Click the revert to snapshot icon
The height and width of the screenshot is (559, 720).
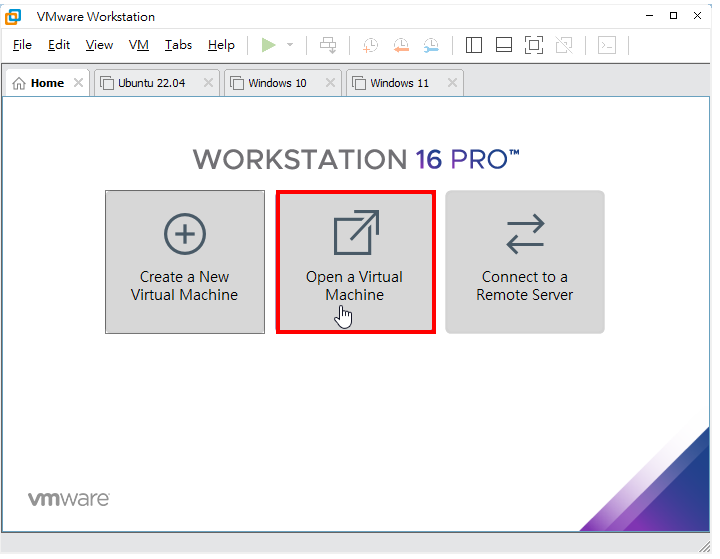[x=401, y=45]
